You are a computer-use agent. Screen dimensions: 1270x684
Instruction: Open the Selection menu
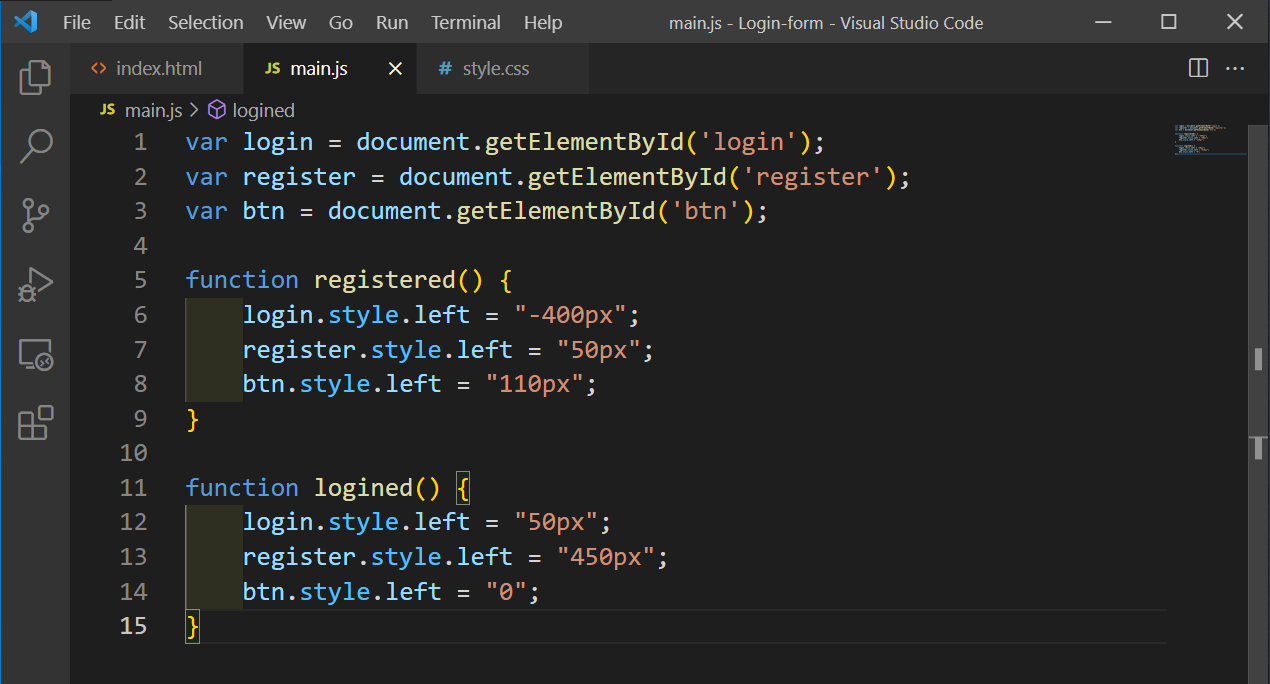[205, 22]
